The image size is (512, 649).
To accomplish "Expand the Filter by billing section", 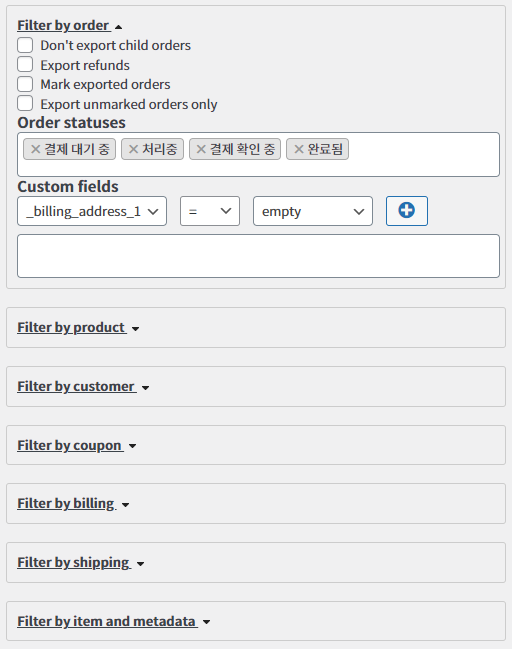I will click(x=73, y=504).
